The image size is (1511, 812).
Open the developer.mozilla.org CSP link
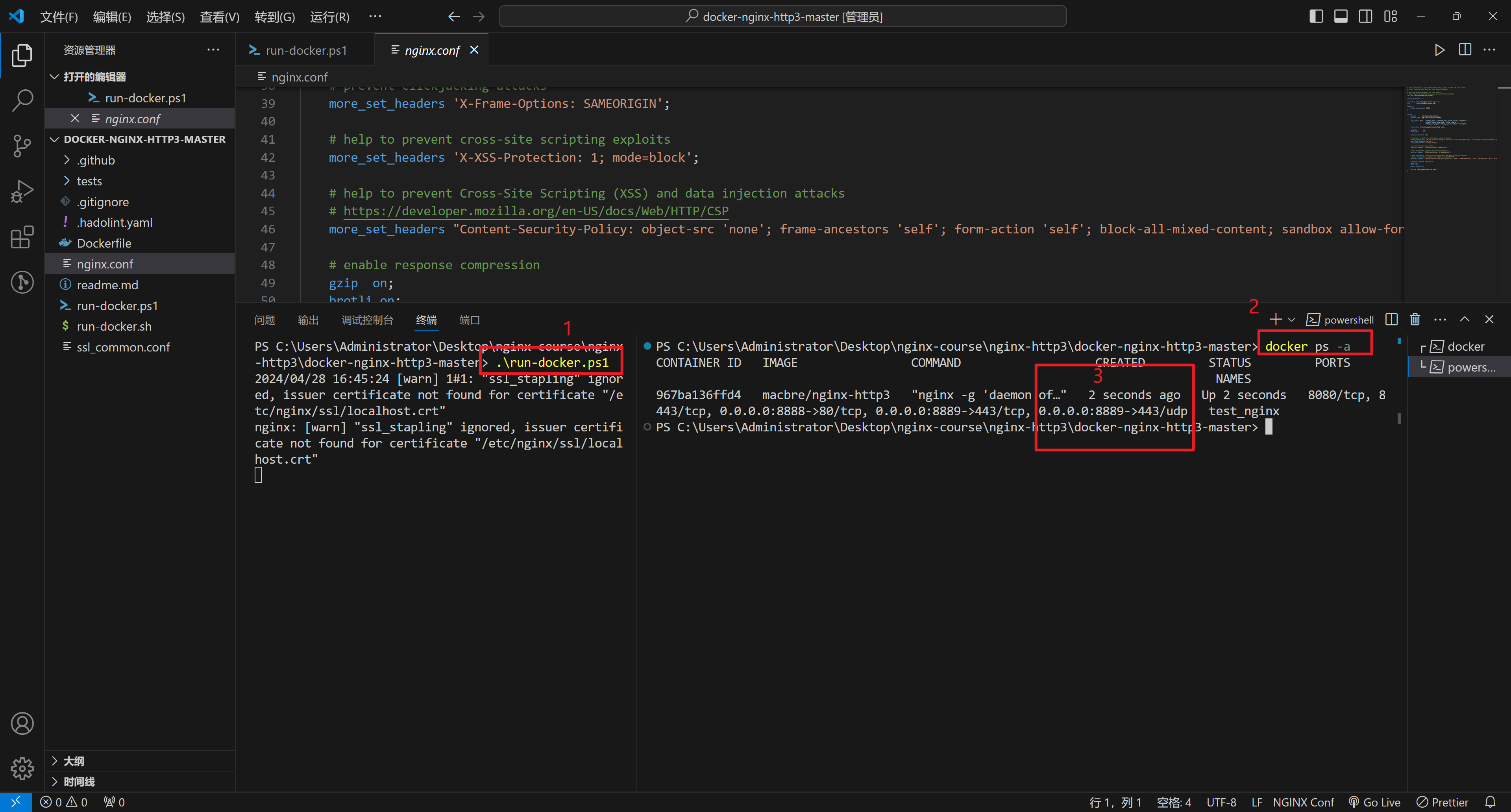click(536, 211)
